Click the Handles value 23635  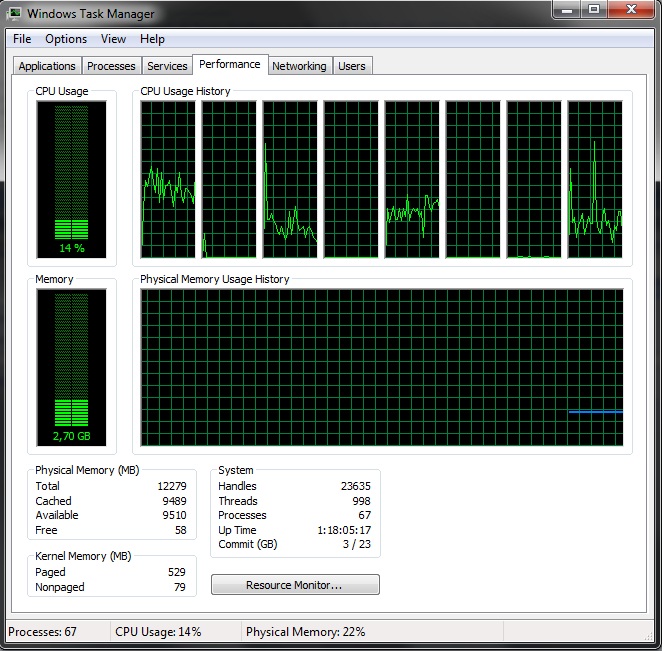356,486
